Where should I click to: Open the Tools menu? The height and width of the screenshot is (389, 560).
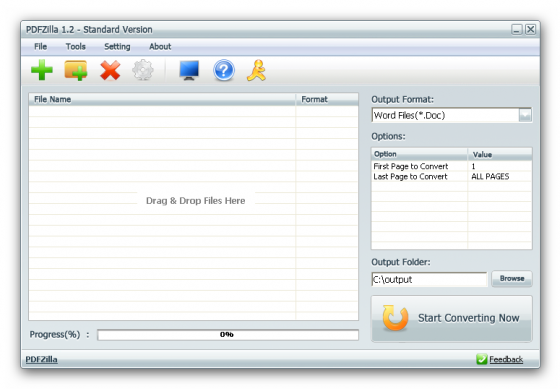(75, 46)
